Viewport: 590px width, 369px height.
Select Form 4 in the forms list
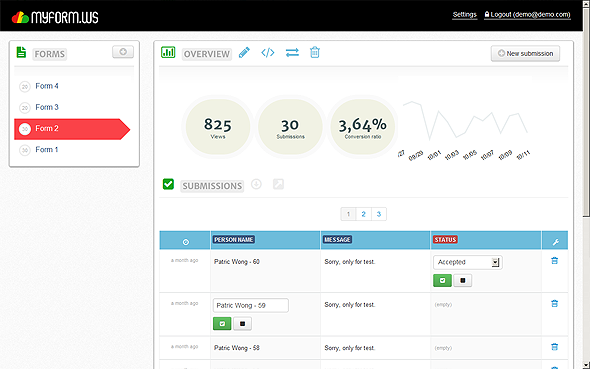coord(47,86)
